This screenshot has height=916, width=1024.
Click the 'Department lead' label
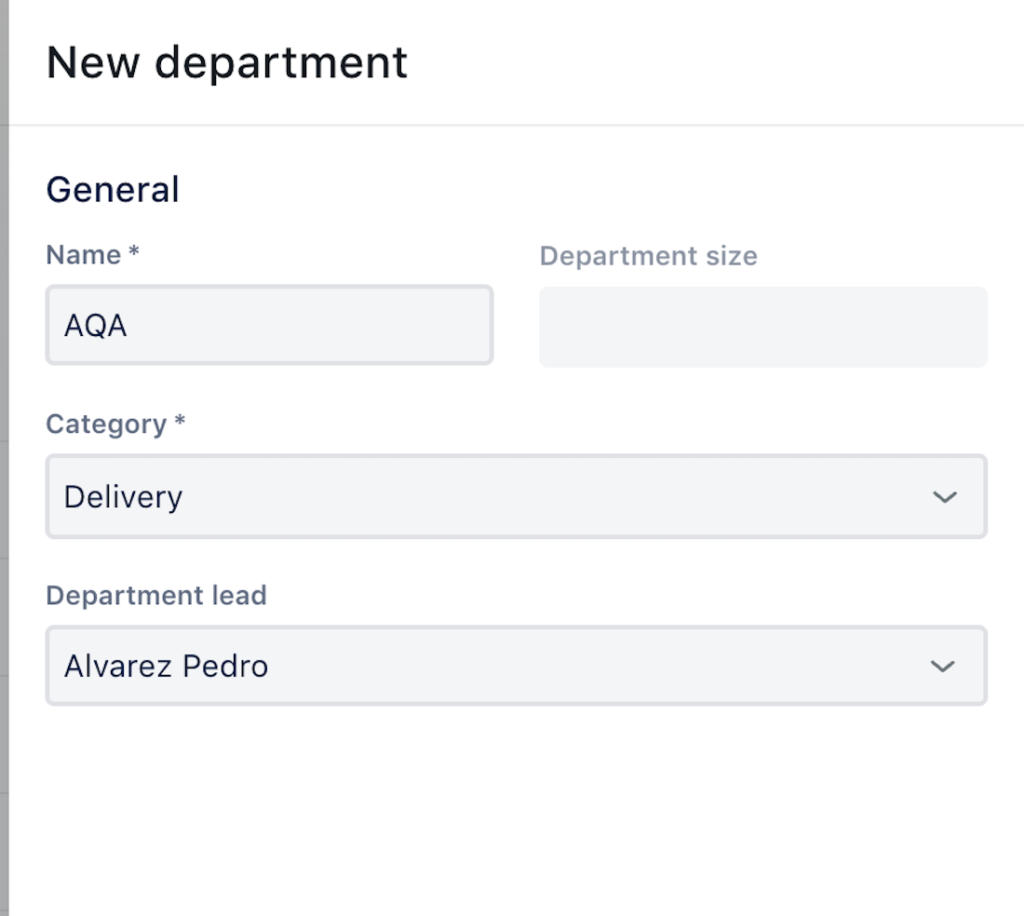pyautogui.click(x=156, y=595)
